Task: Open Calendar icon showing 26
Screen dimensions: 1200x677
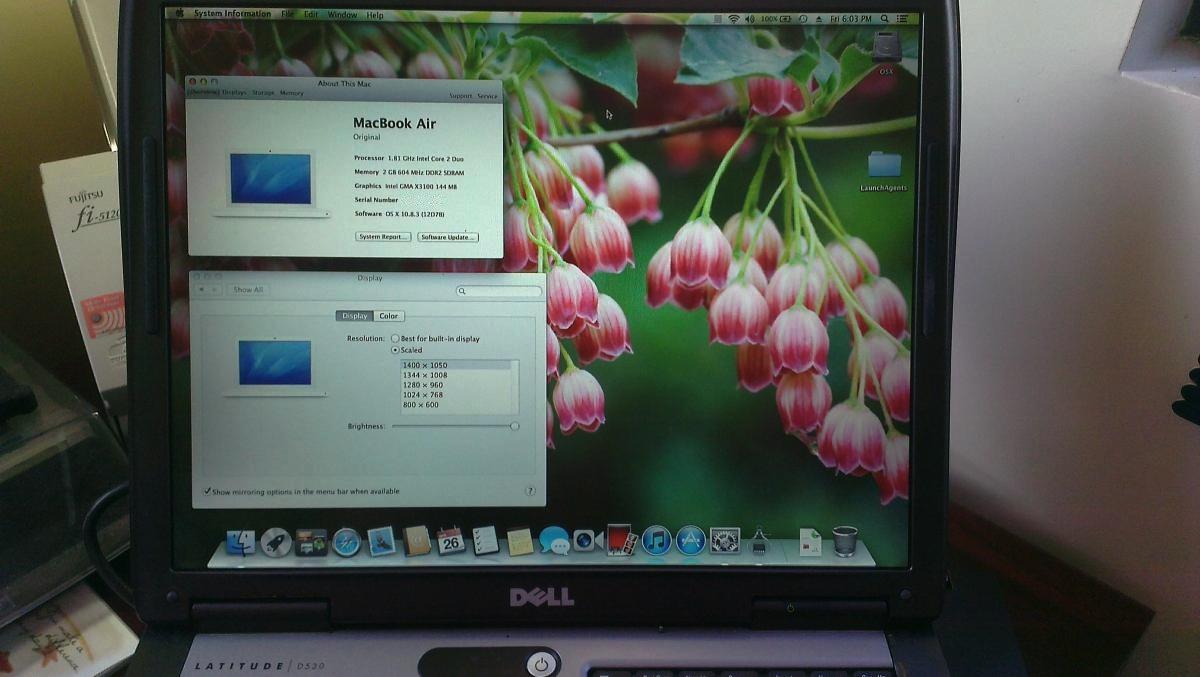Action: (450, 542)
